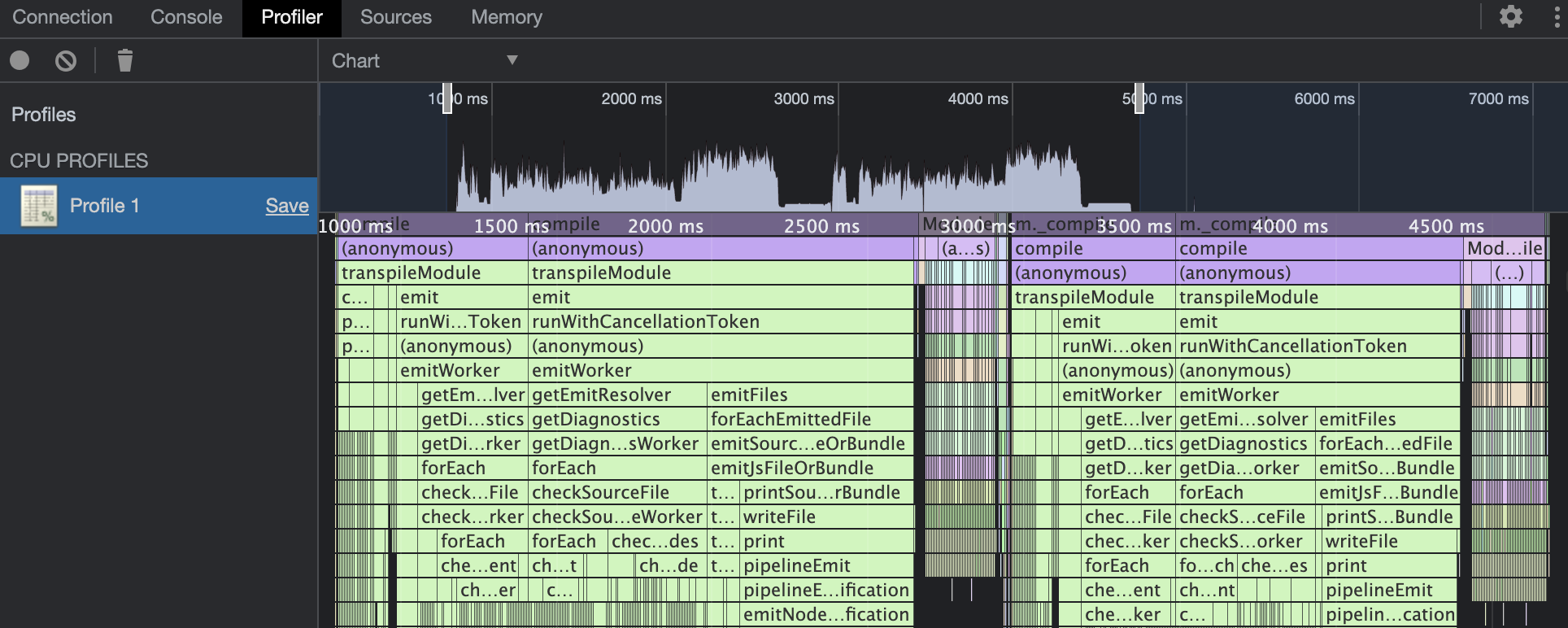Click the 'emitJsFileOrBundle' block
1568x628 pixels.
click(811, 469)
